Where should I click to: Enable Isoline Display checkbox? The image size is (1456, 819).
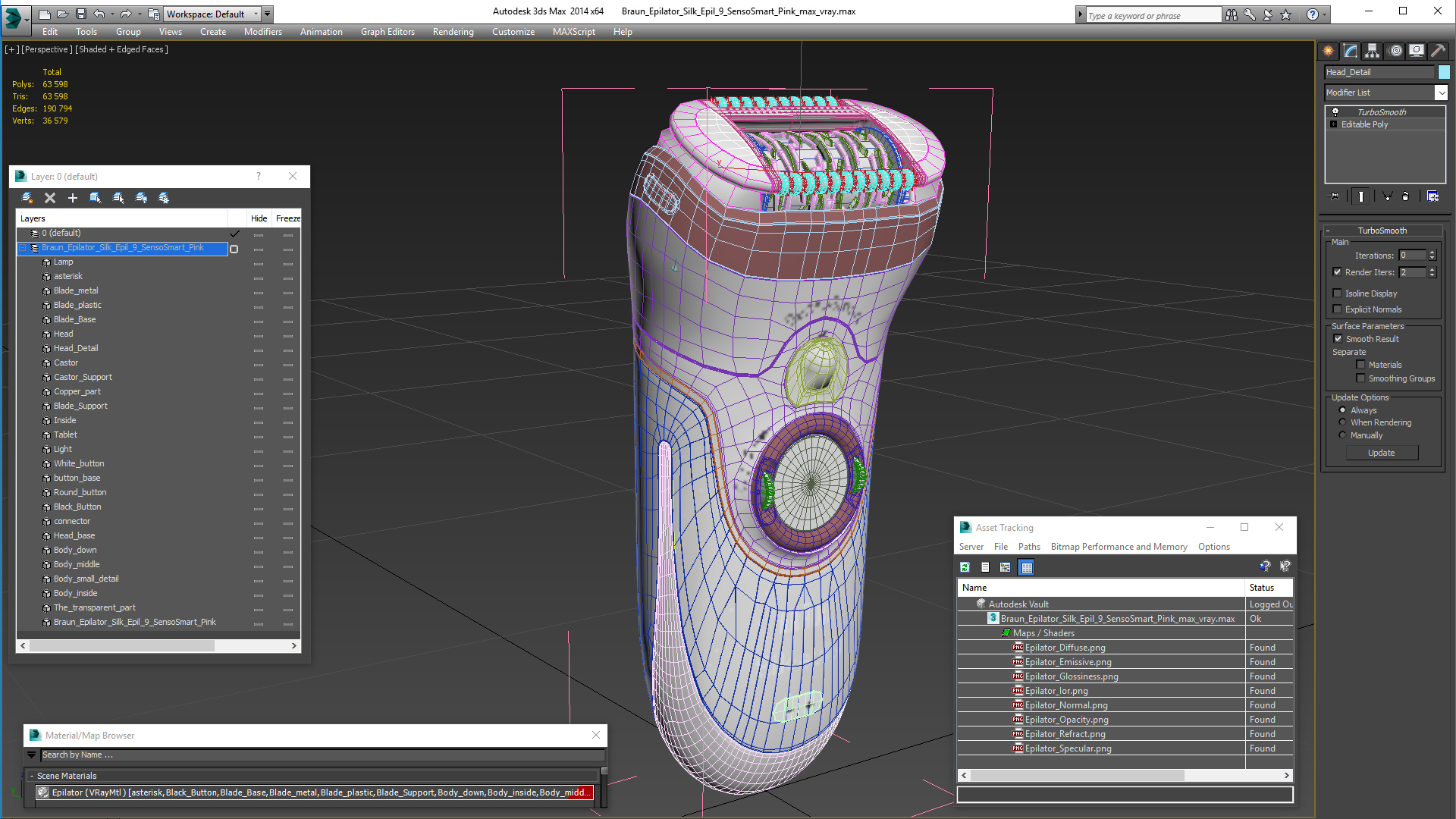pos(1337,293)
